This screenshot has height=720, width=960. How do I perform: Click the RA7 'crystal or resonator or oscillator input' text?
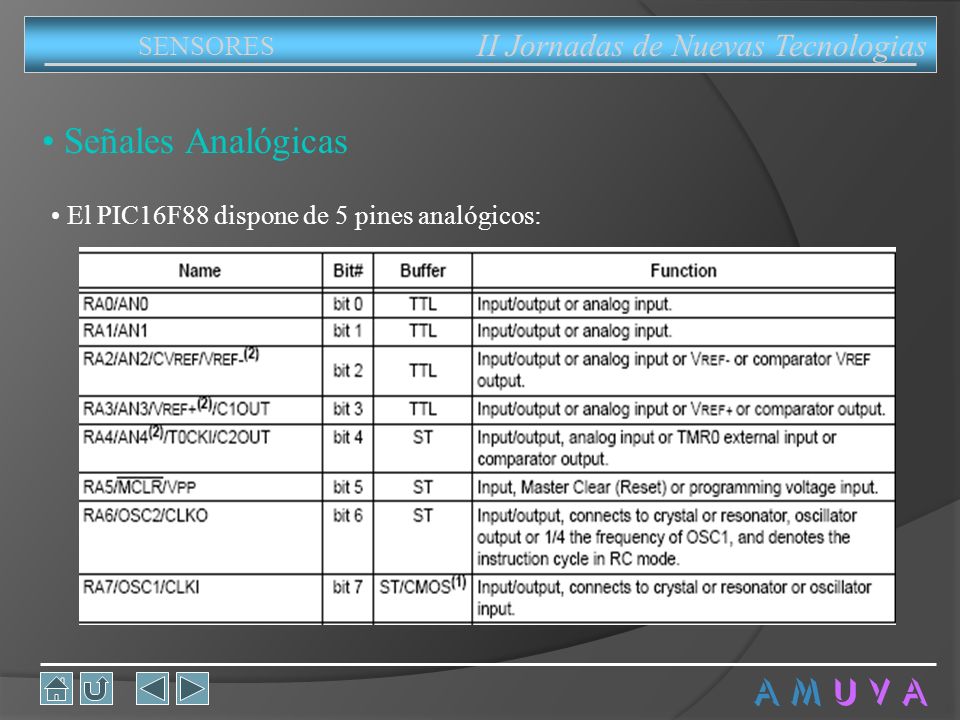(x=674, y=598)
